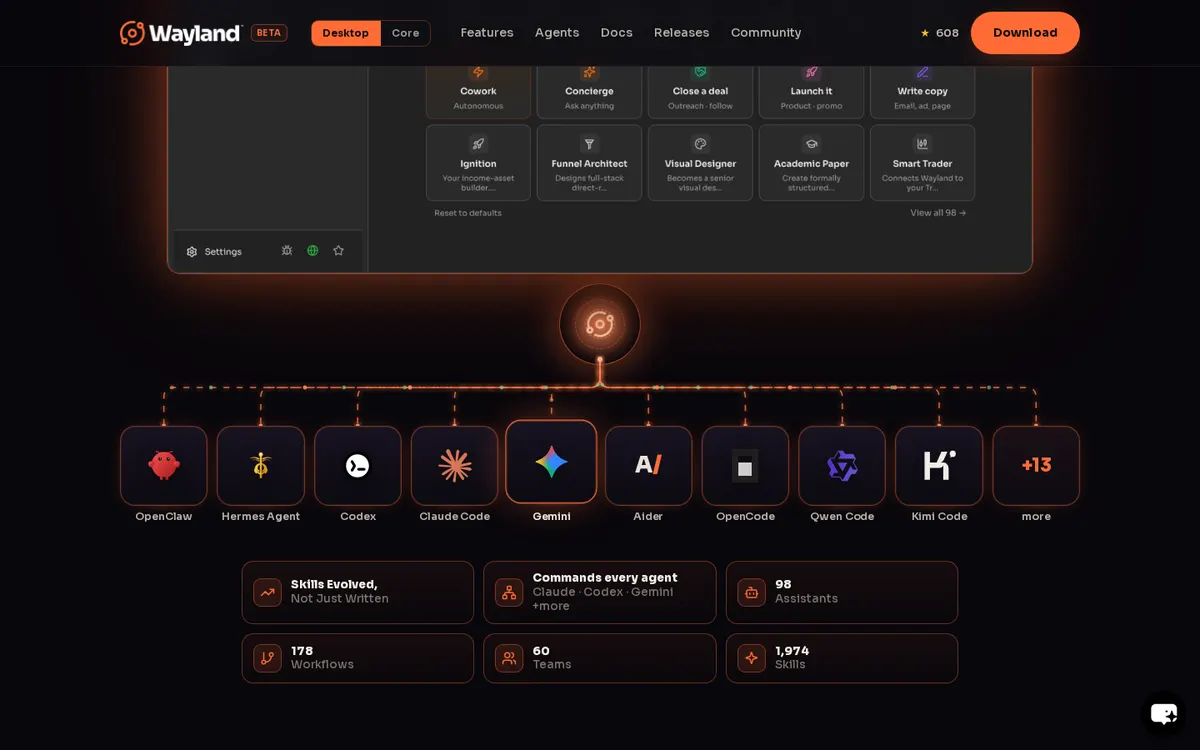Click the star icon in the Settings bar

pos(339,251)
